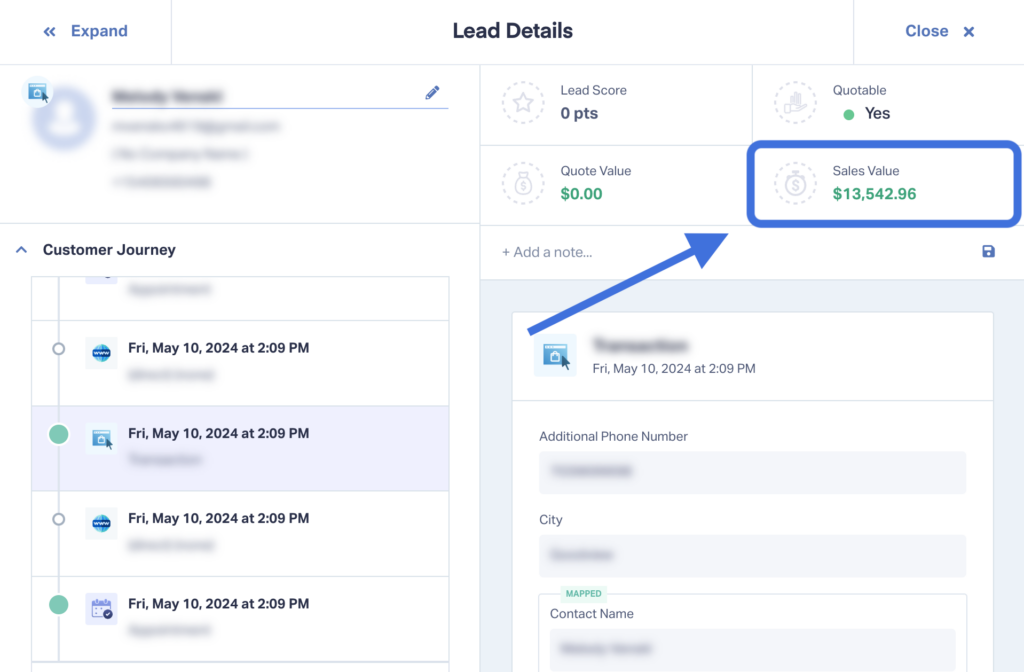Click the lower web visit www icon
The height and width of the screenshot is (672, 1024).
tap(101, 523)
